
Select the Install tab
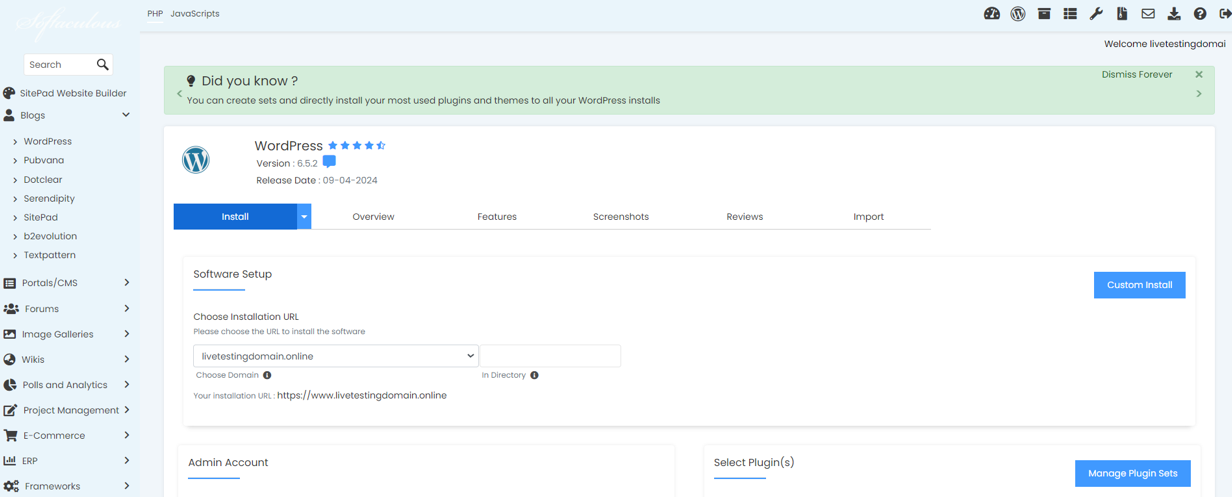pos(235,216)
